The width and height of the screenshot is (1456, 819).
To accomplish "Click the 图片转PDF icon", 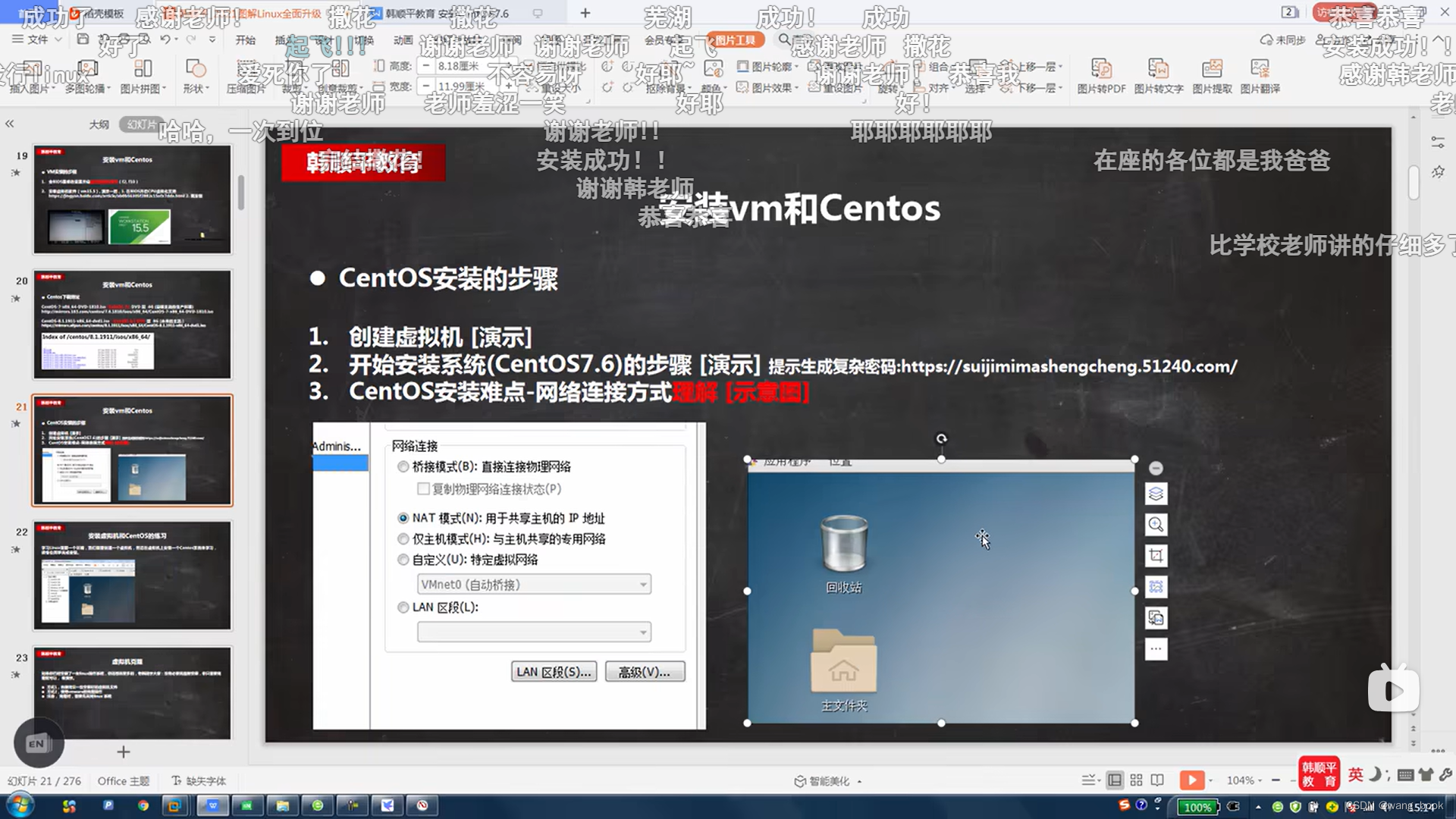I will click(1101, 69).
